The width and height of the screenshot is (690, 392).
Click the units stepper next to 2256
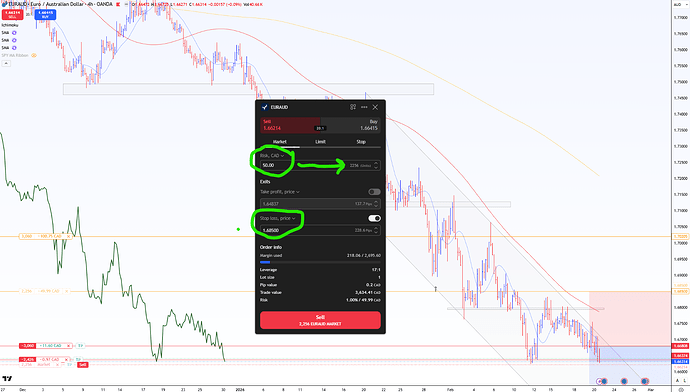point(376,165)
